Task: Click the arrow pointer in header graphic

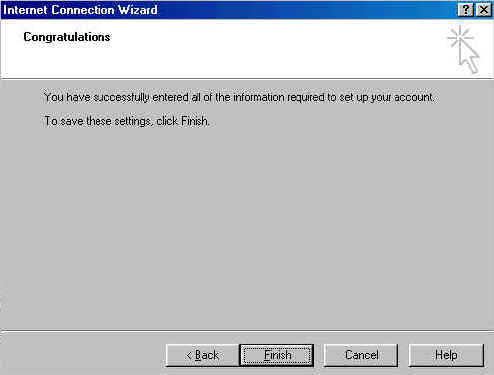Action: point(469,57)
